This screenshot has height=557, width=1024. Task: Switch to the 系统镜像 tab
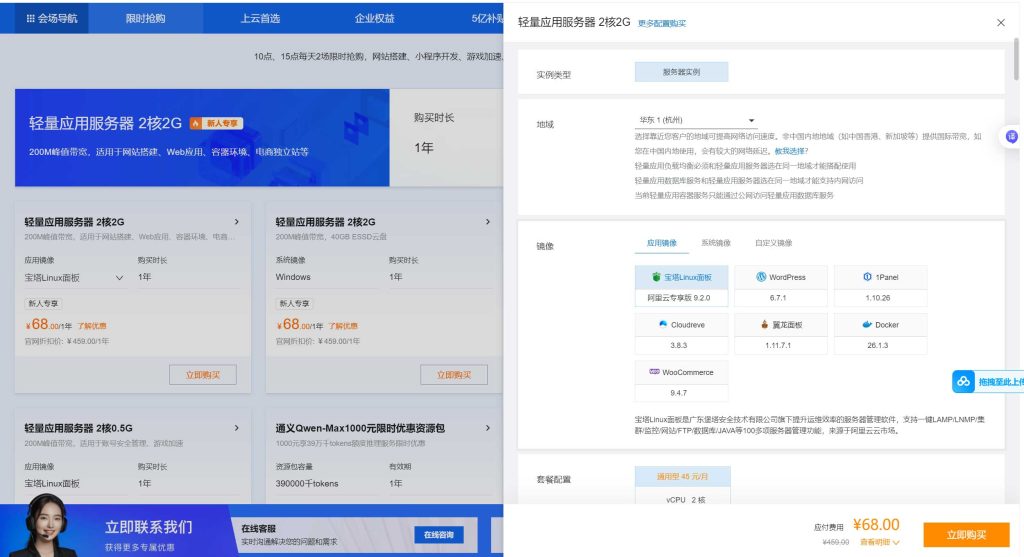click(715, 243)
